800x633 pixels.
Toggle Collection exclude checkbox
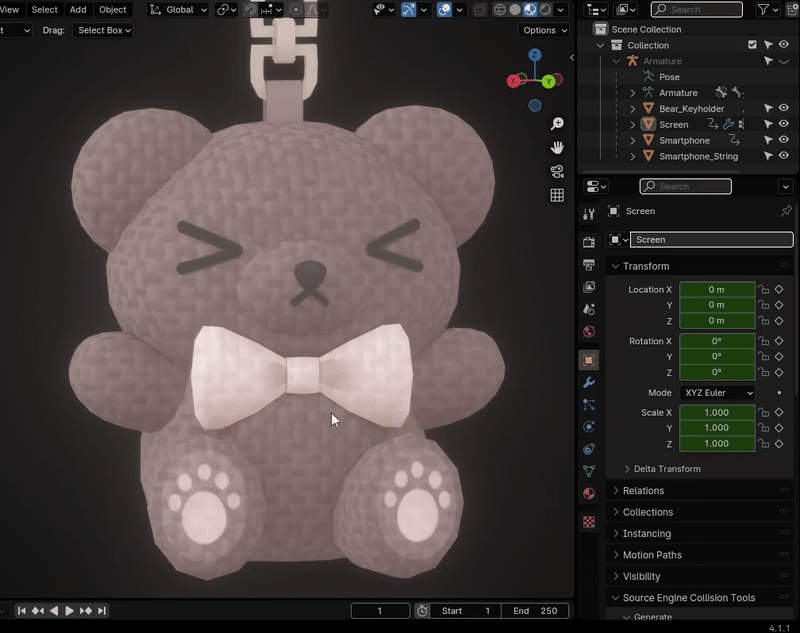pyautogui.click(x=752, y=45)
